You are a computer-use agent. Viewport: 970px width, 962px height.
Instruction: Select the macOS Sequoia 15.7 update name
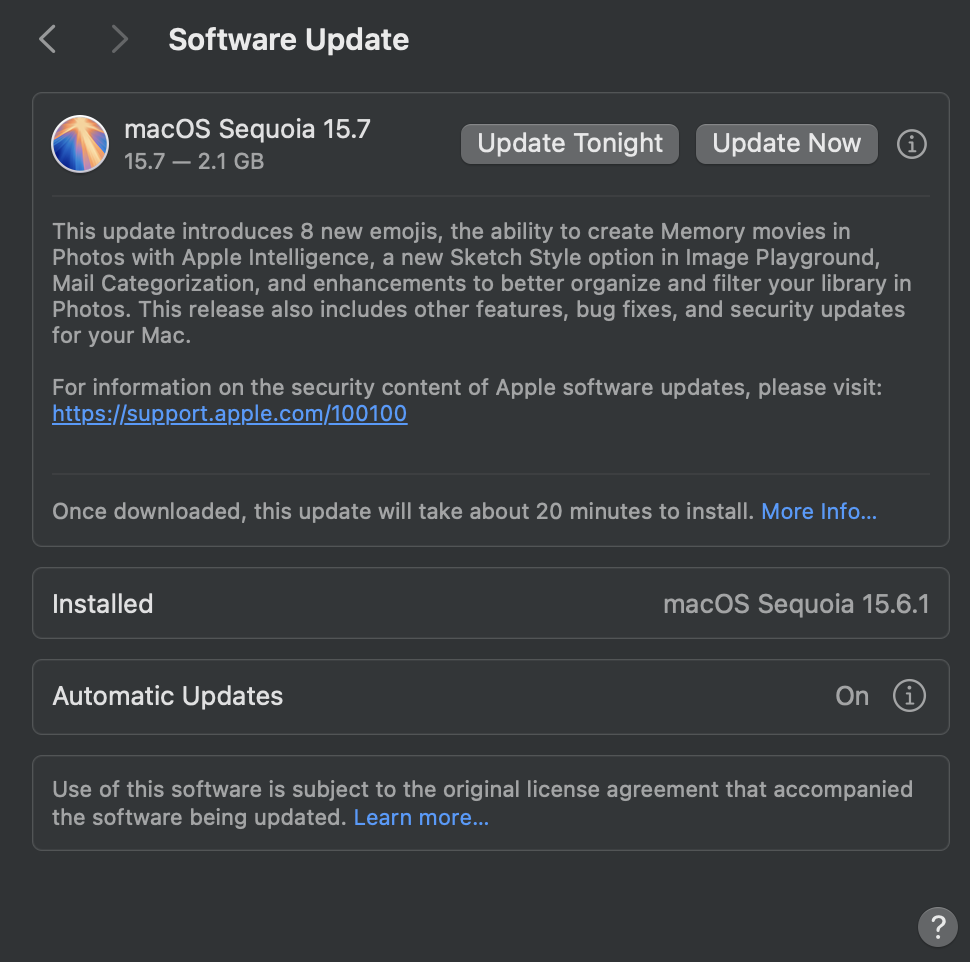(x=247, y=129)
